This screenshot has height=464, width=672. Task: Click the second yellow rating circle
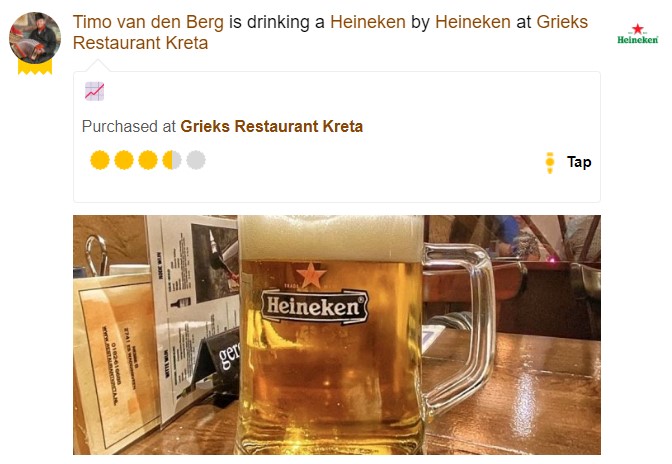click(x=124, y=160)
